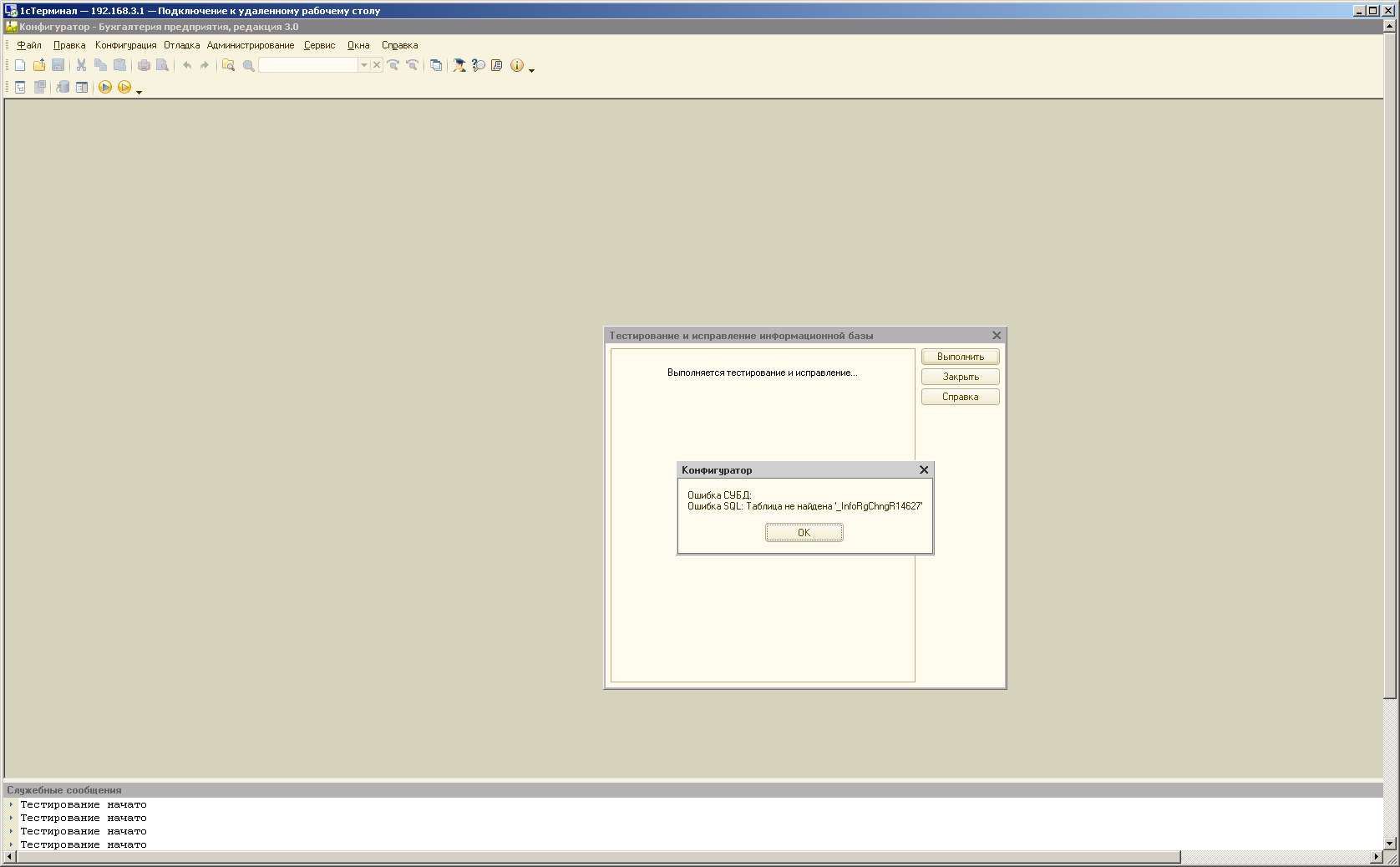This screenshot has width=1400, height=867.
Task: Open the global search folder icon
Action: (x=228, y=65)
